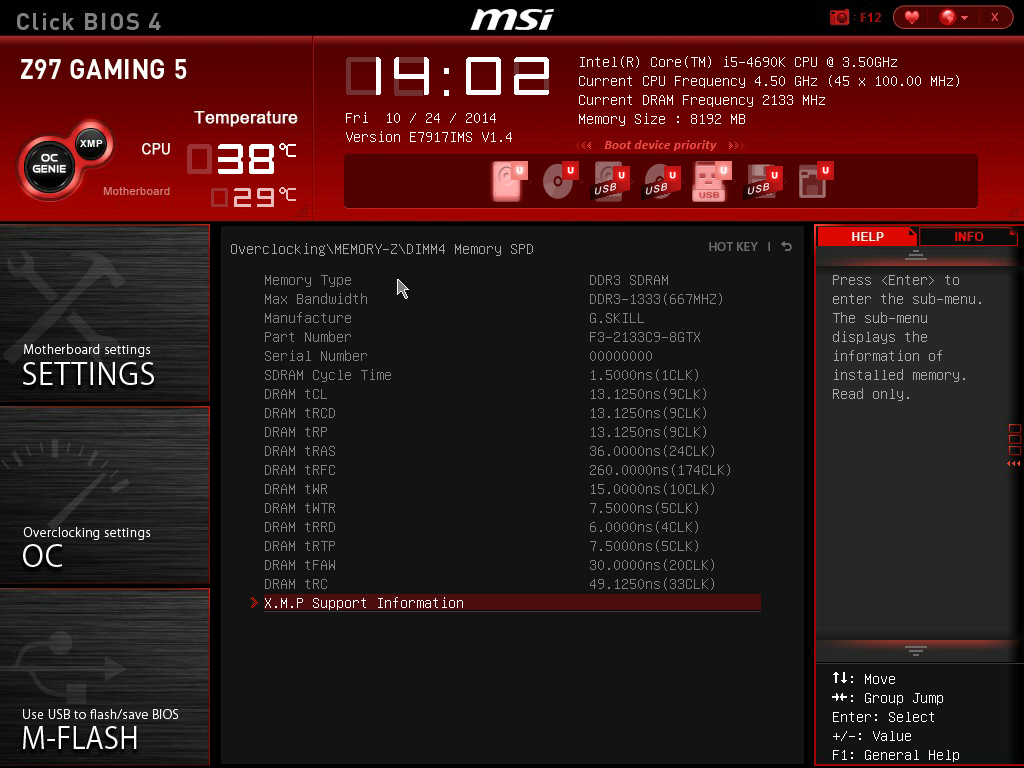Select the CD/DVD boot device icon
This screenshot has height=768, width=1024.
click(560, 181)
